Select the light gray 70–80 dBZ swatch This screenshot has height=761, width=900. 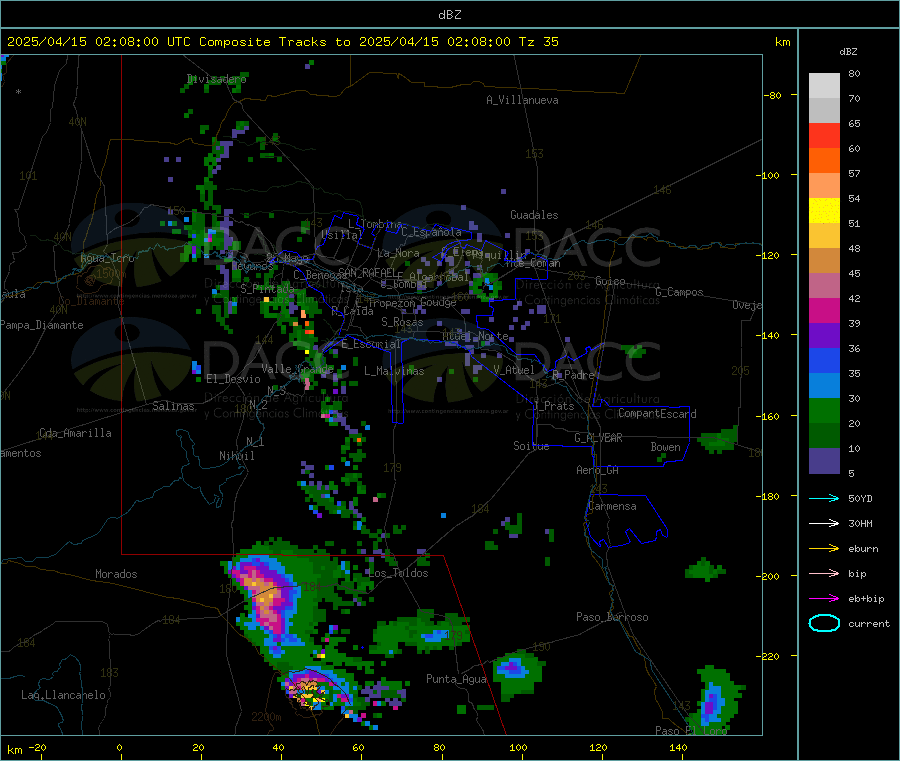point(824,86)
